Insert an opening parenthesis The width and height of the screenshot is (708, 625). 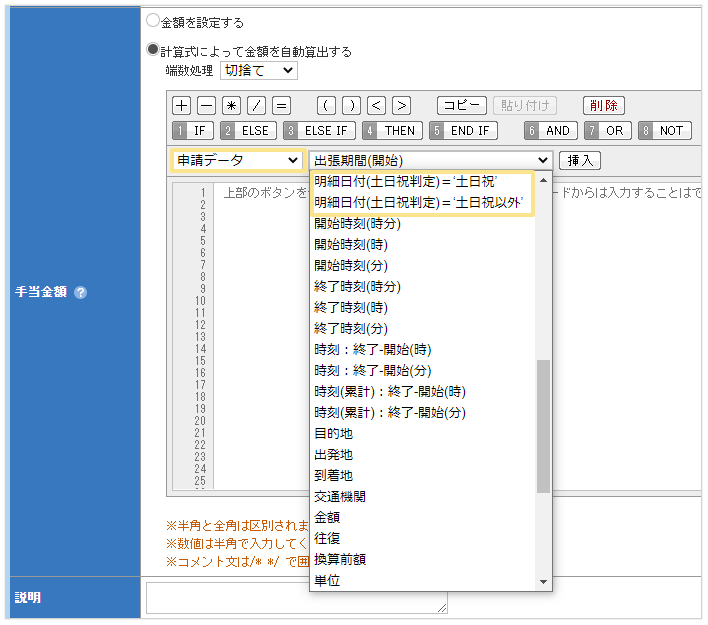click(326, 105)
